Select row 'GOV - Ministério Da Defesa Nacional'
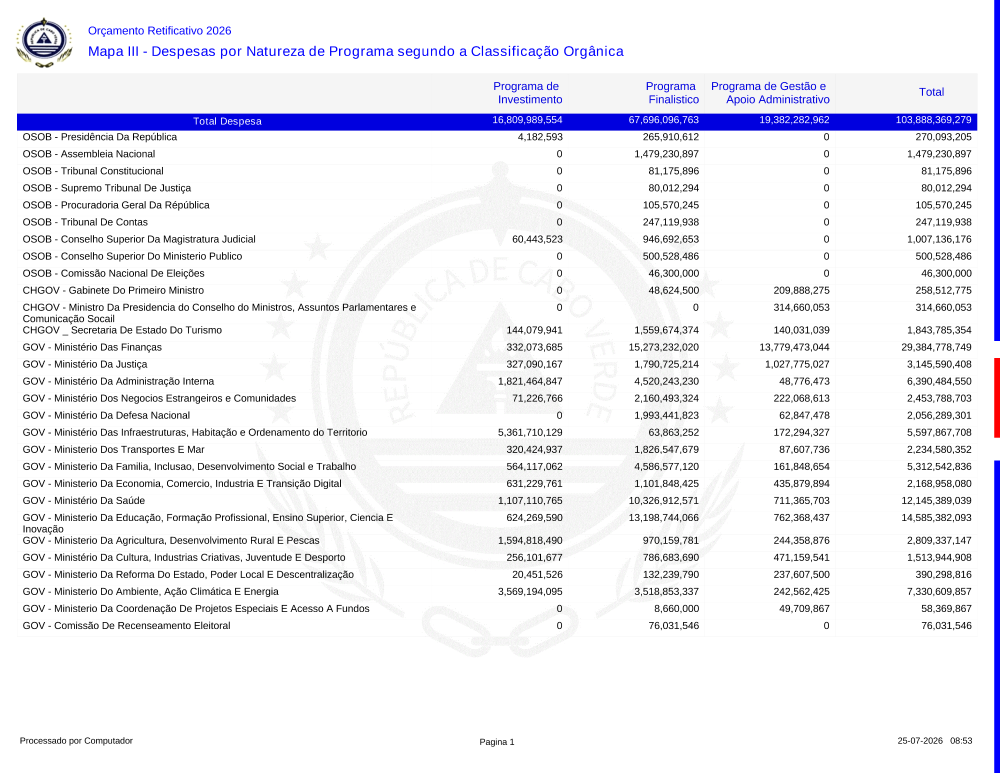The image size is (1000, 773). pyautogui.click(x=497, y=415)
